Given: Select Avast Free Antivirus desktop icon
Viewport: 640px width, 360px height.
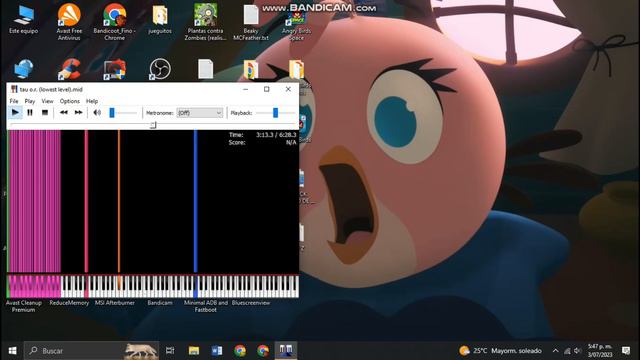Looking at the screenshot, I should pos(69,22).
